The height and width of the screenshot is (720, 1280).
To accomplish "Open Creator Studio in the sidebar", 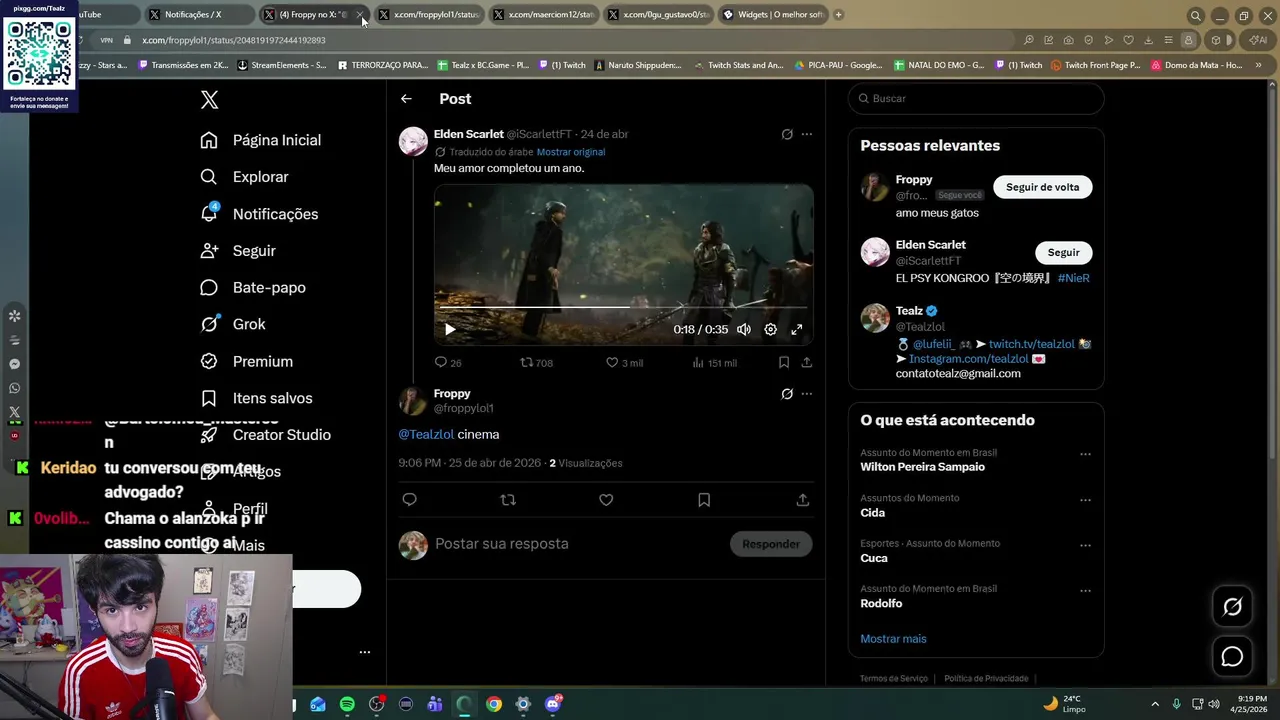I will 265,435.
